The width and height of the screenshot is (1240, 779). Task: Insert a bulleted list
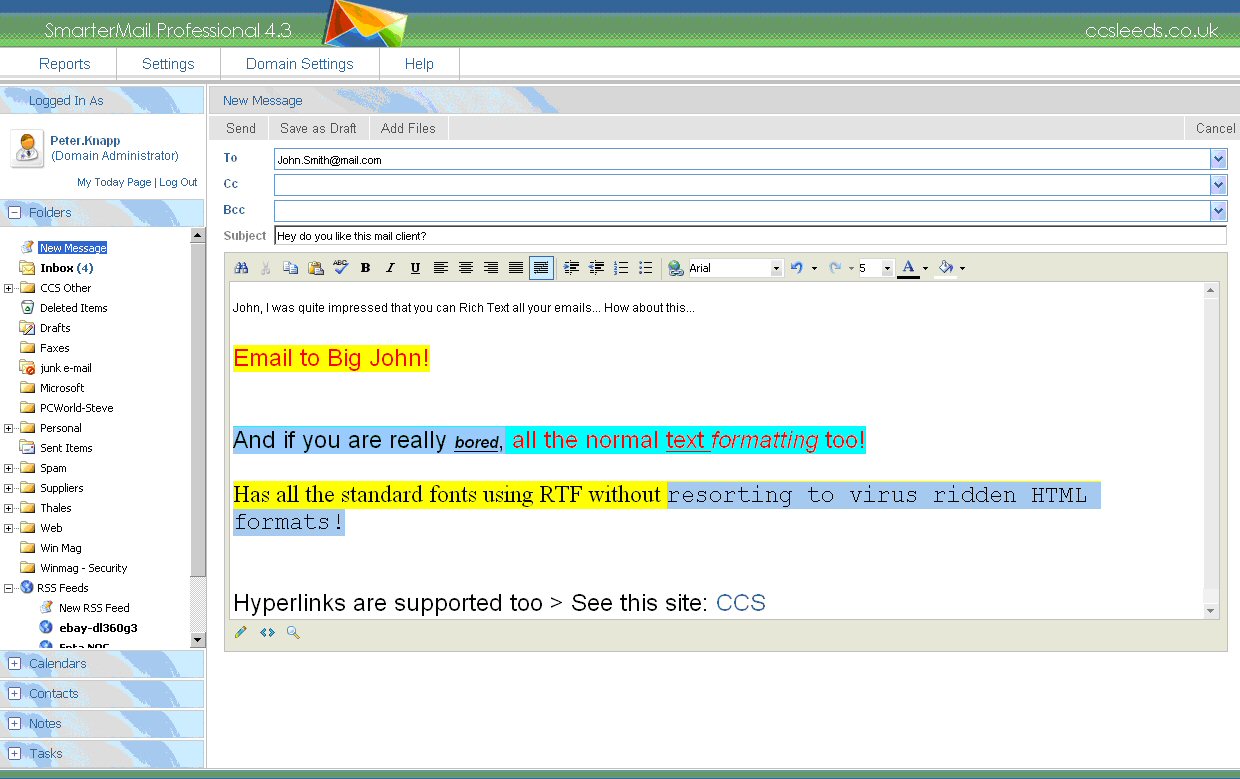tap(646, 268)
